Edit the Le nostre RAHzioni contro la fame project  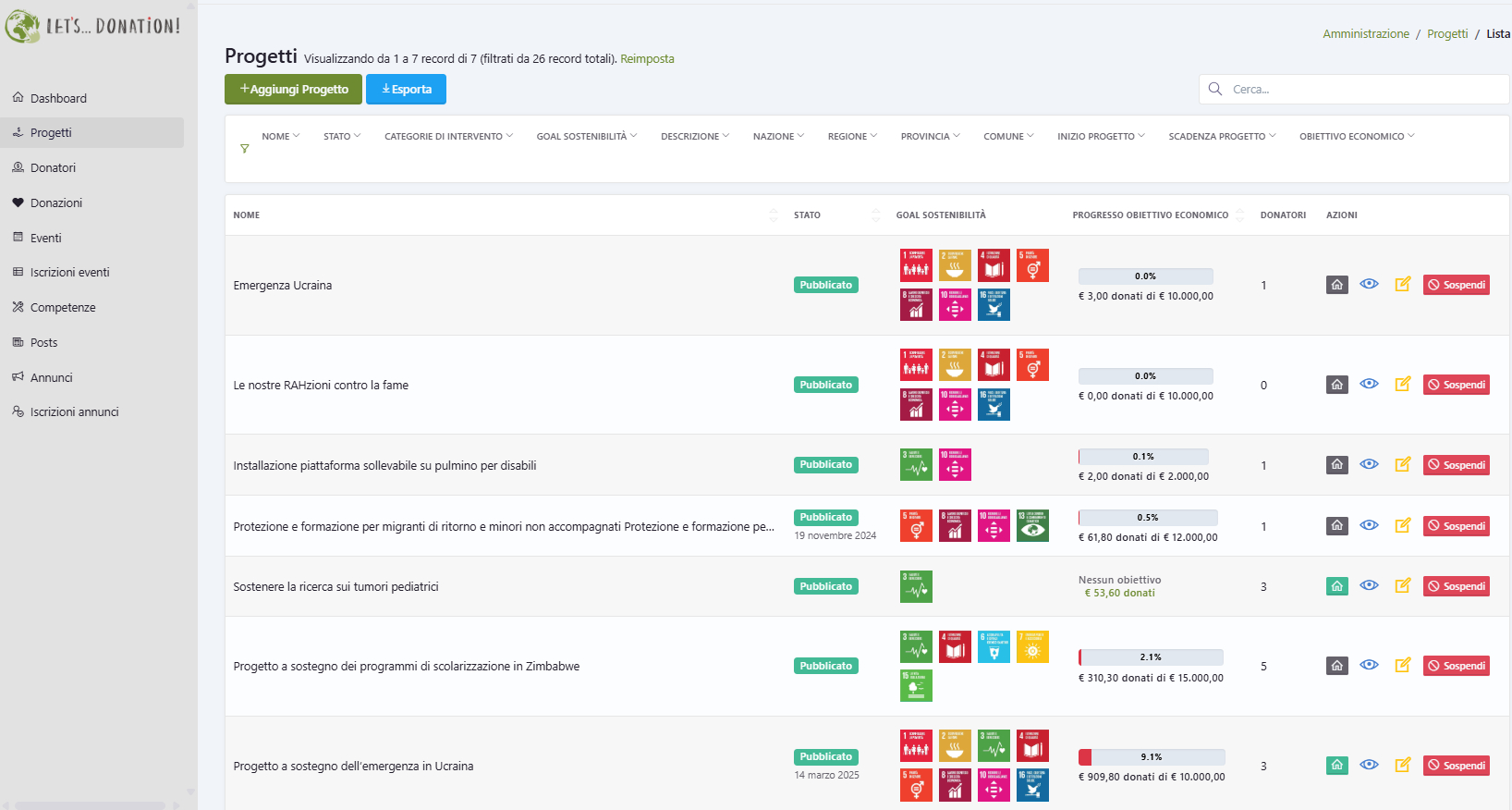1402,384
